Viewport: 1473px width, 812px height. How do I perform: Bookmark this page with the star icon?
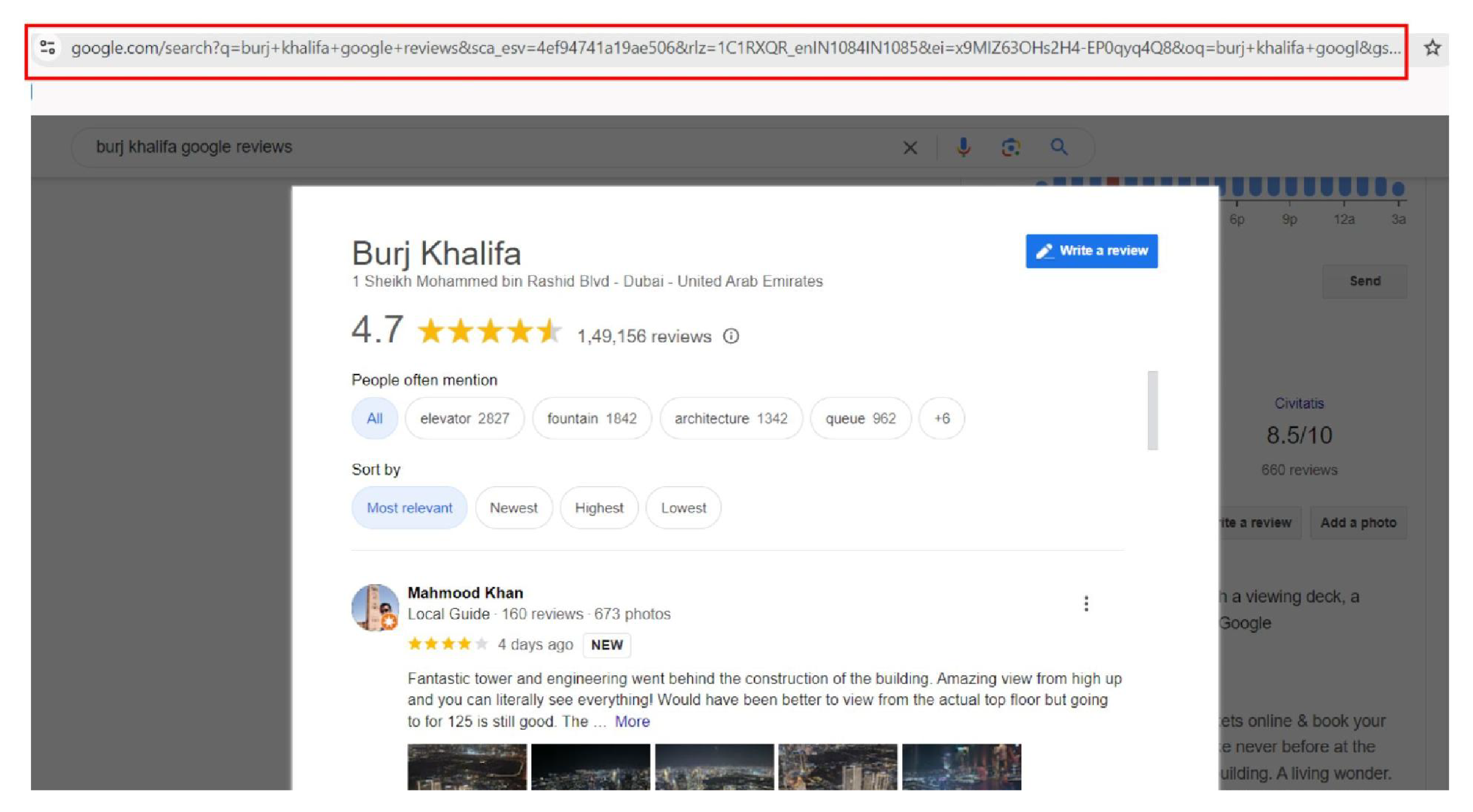1432,47
